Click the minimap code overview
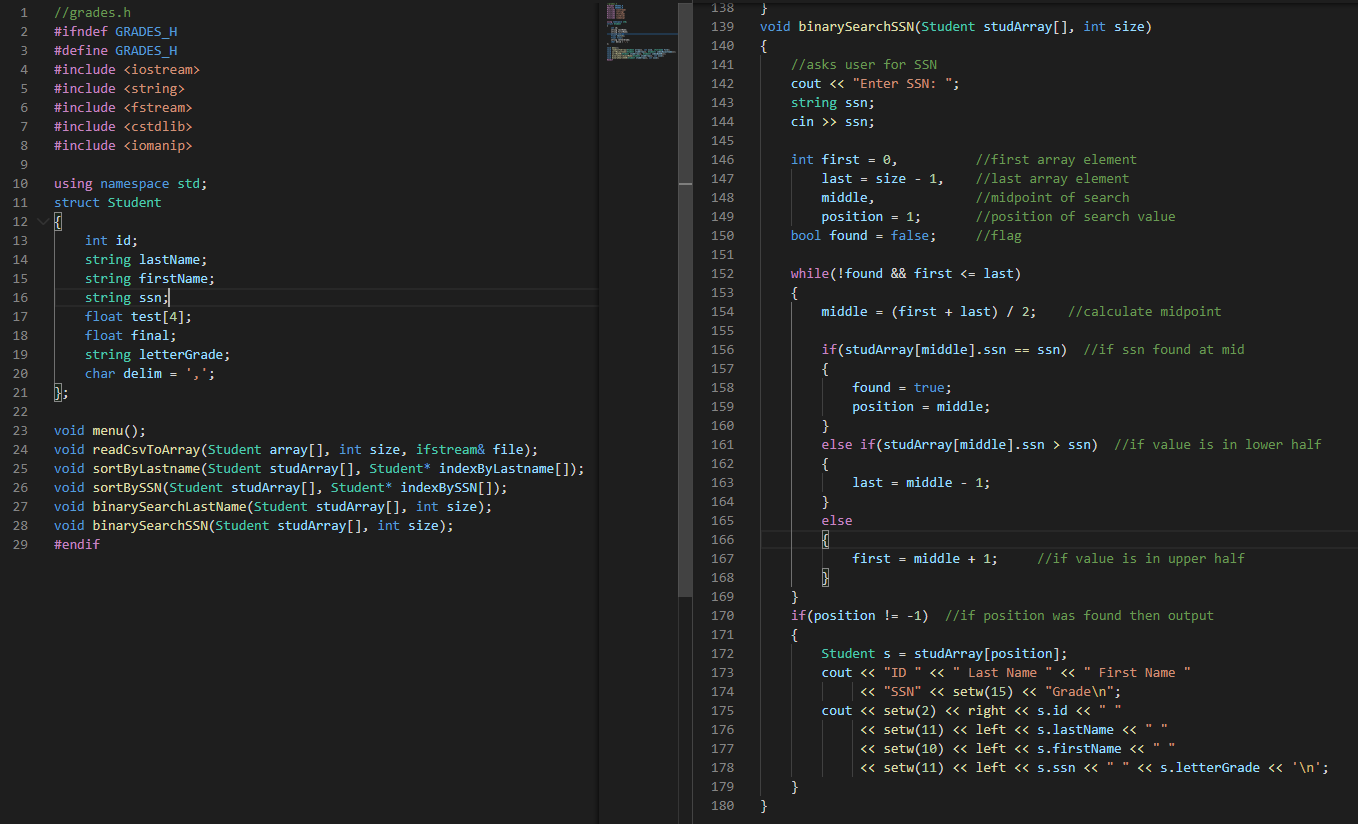Image resolution: width=1358 pixels, height=824 pixels. [x=640, y=32]
